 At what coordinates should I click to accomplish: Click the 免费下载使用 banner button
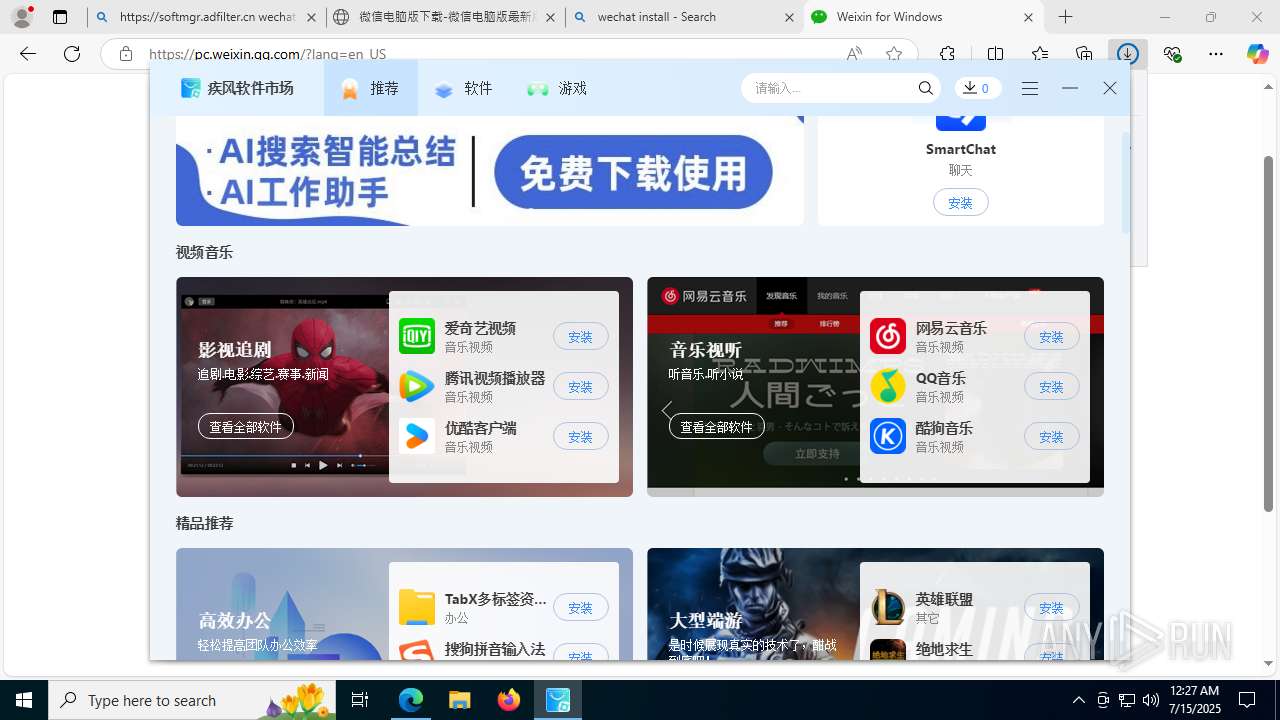(633, 174)
